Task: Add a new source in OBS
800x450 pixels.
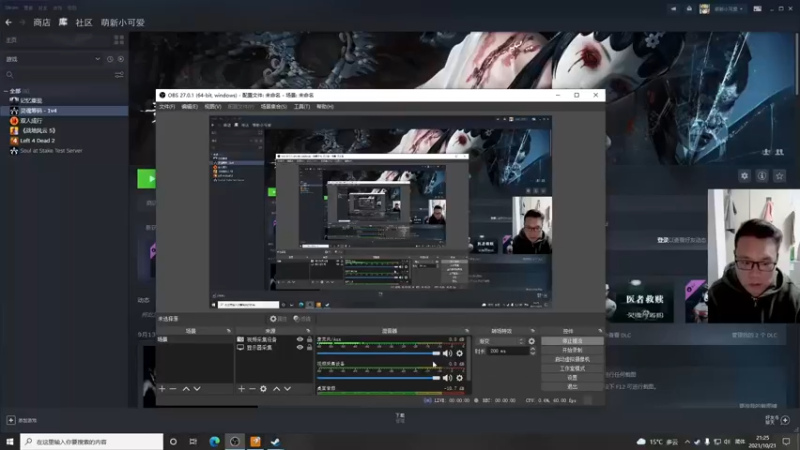Action: 241,389
